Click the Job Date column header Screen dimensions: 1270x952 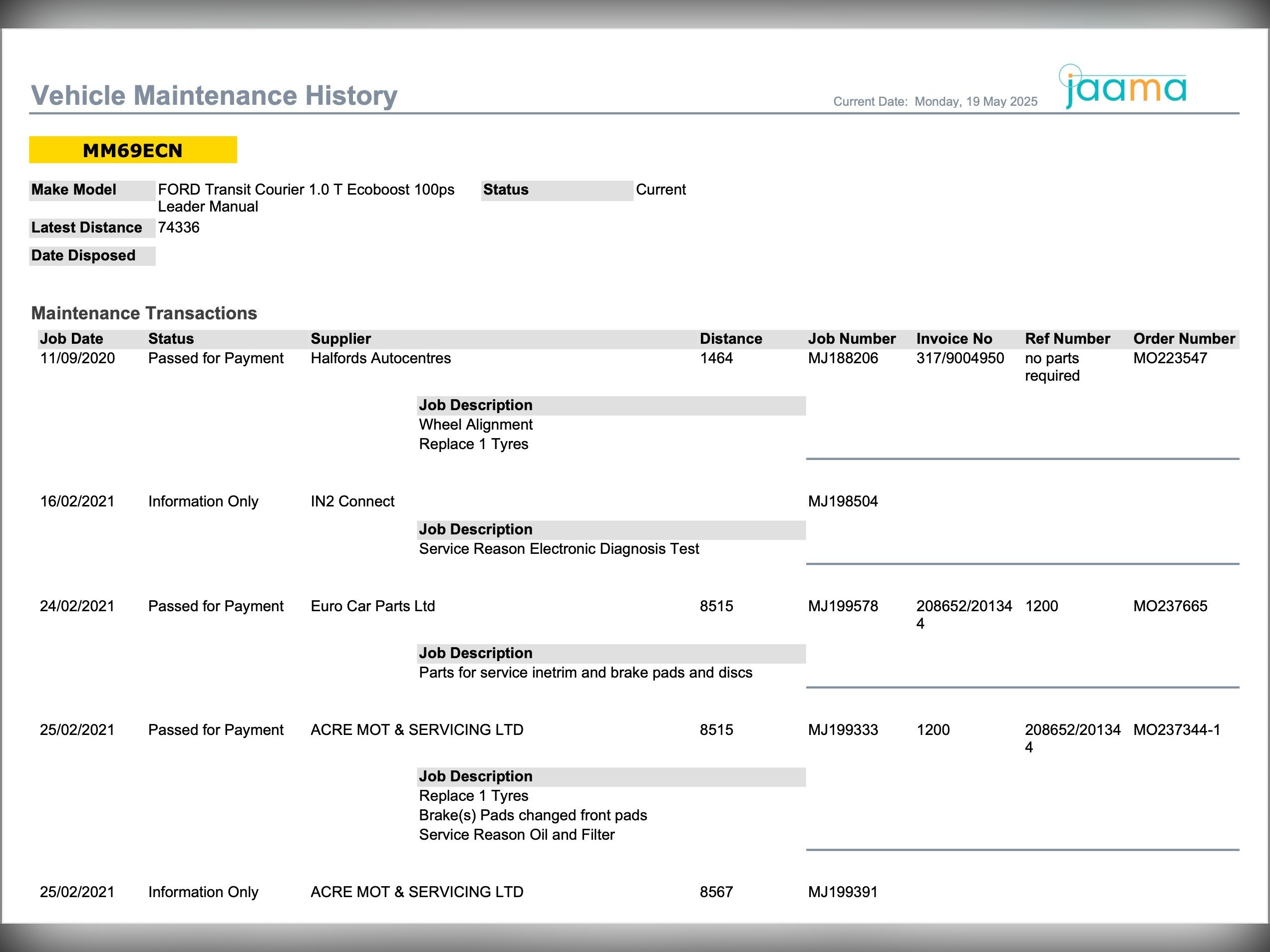71,339
